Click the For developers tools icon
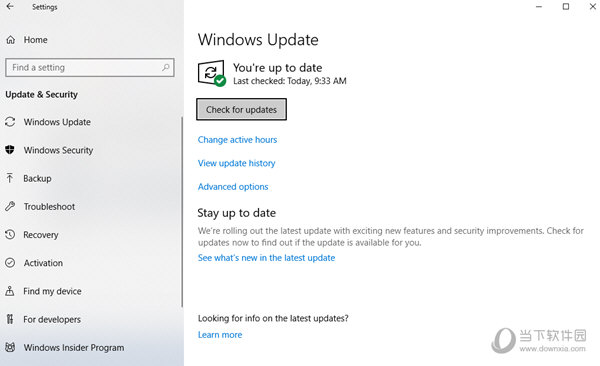This screenshot has height=366, width=600. (x=10, y=319)
